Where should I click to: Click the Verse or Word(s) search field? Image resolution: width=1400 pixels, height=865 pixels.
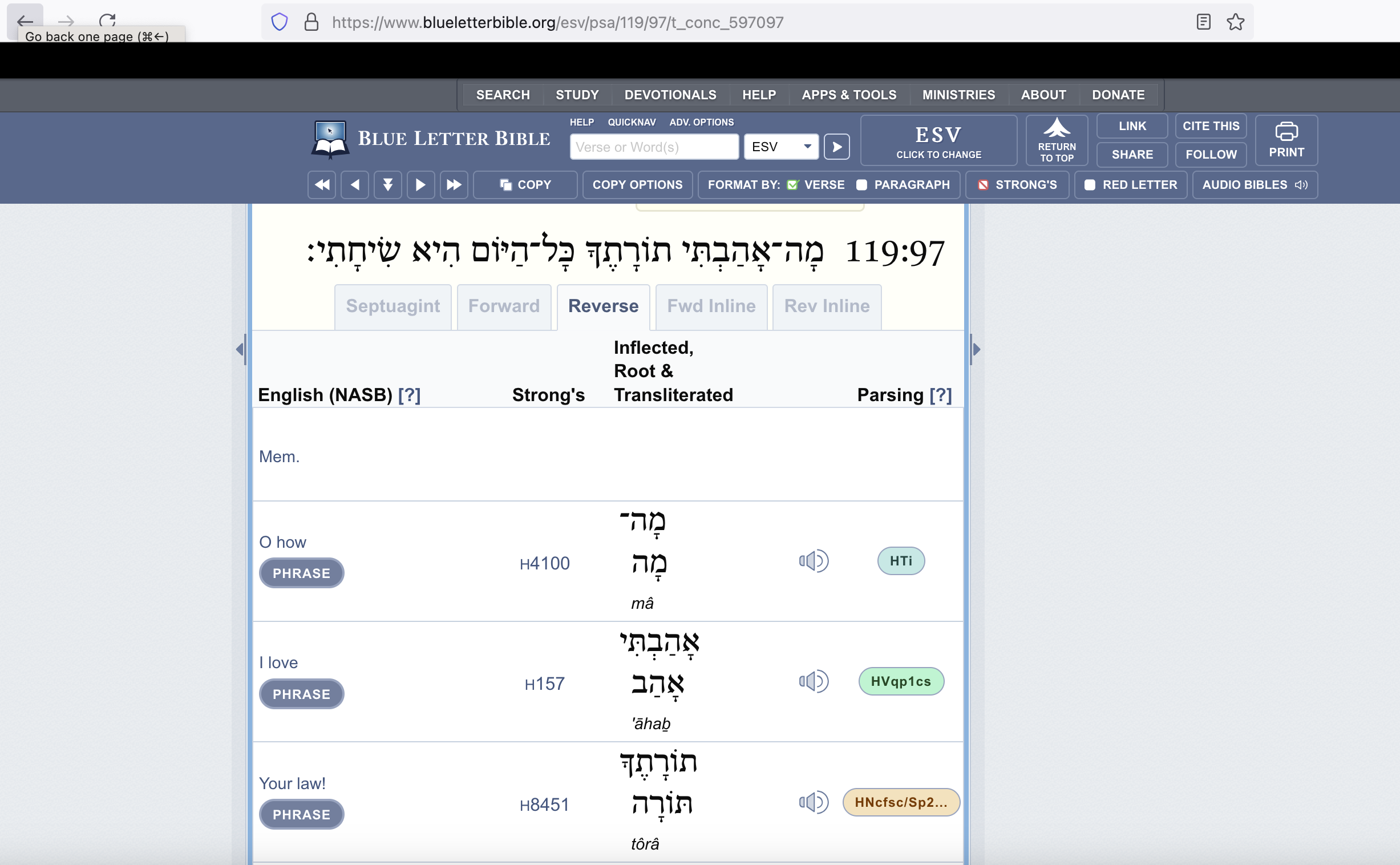pyautogui.click(x=654, y=147)
